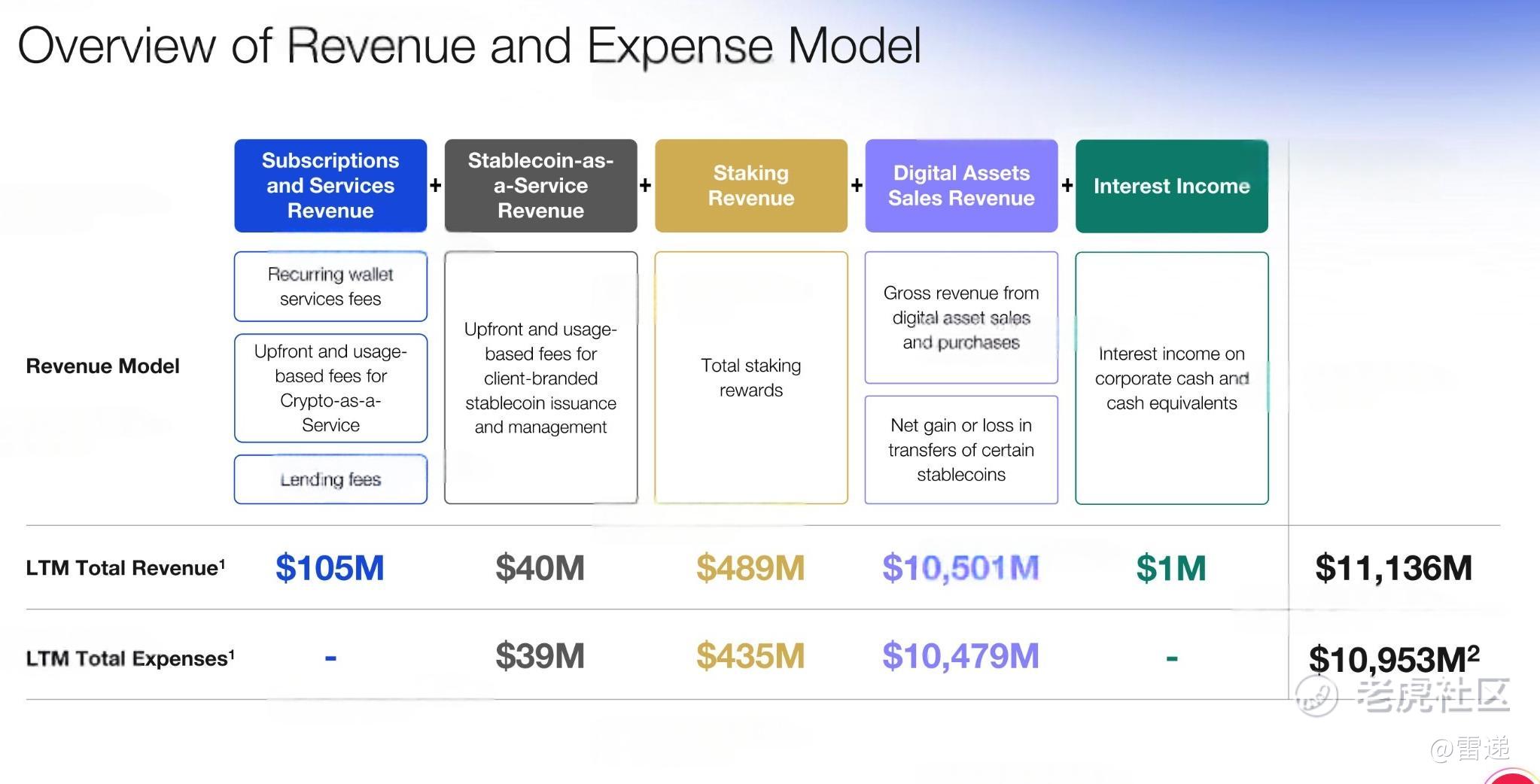The width and height of the screenshot is (1540, 784).
Task: Click the gold Staking Revenue box
Action: 751,186
